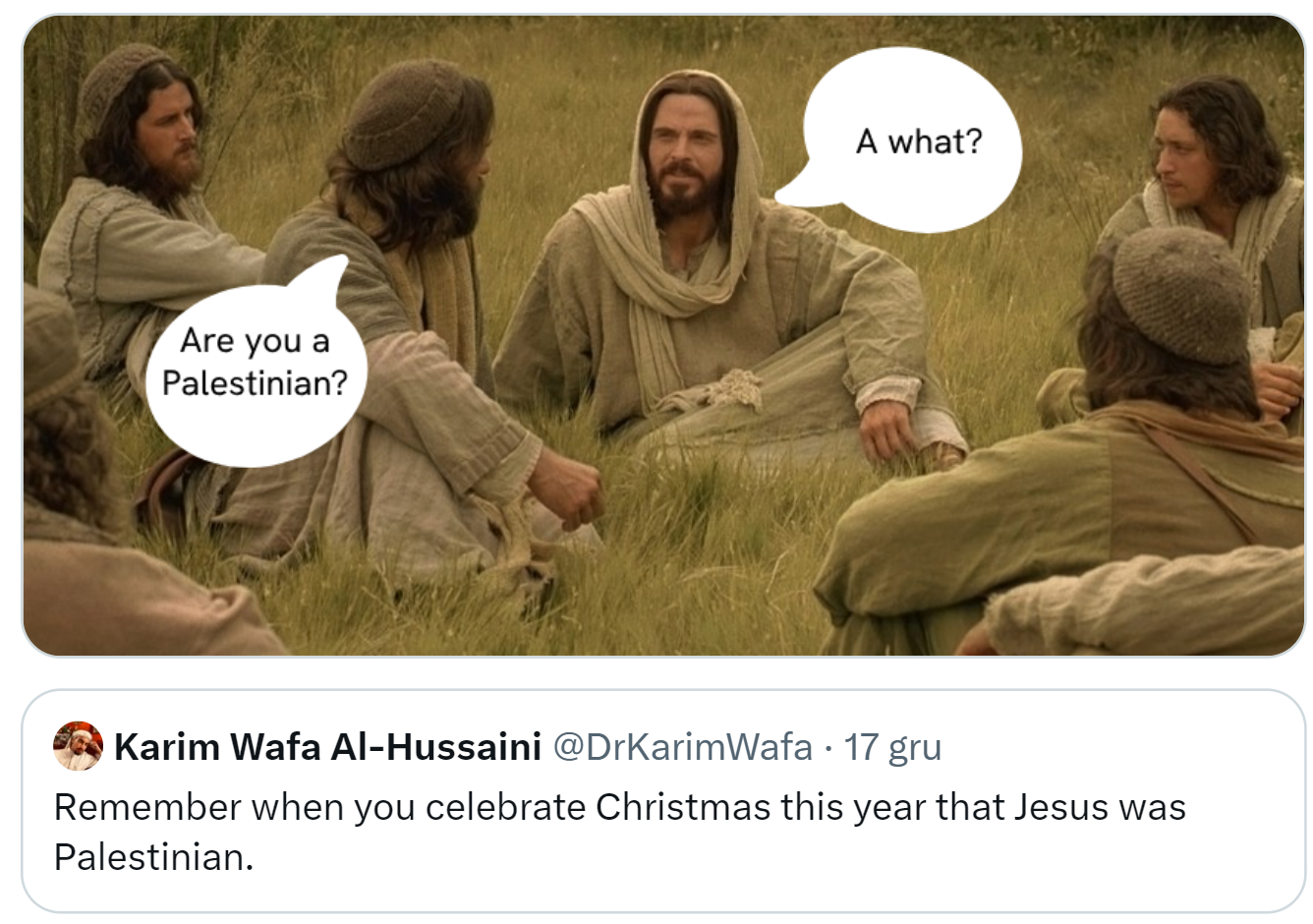
Task: Click the "A what?" speech bubble
Action: [x=916, y=141]
